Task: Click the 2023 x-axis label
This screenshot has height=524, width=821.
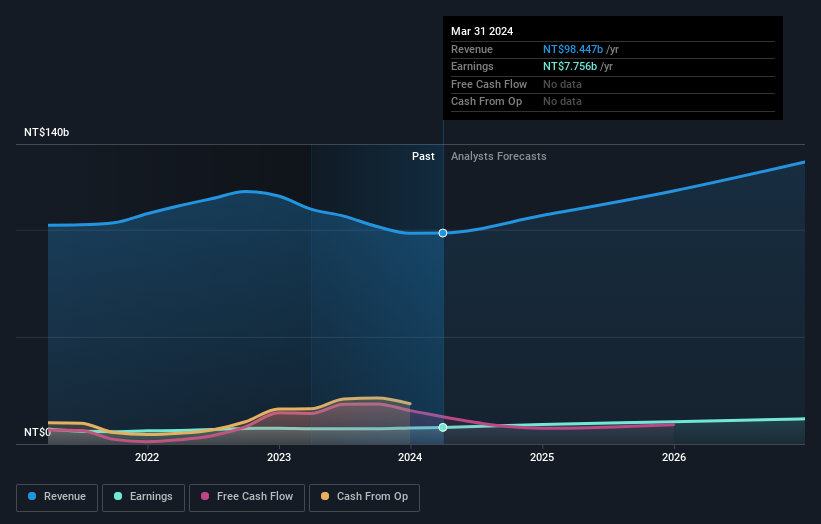Action: pos(279,458)
